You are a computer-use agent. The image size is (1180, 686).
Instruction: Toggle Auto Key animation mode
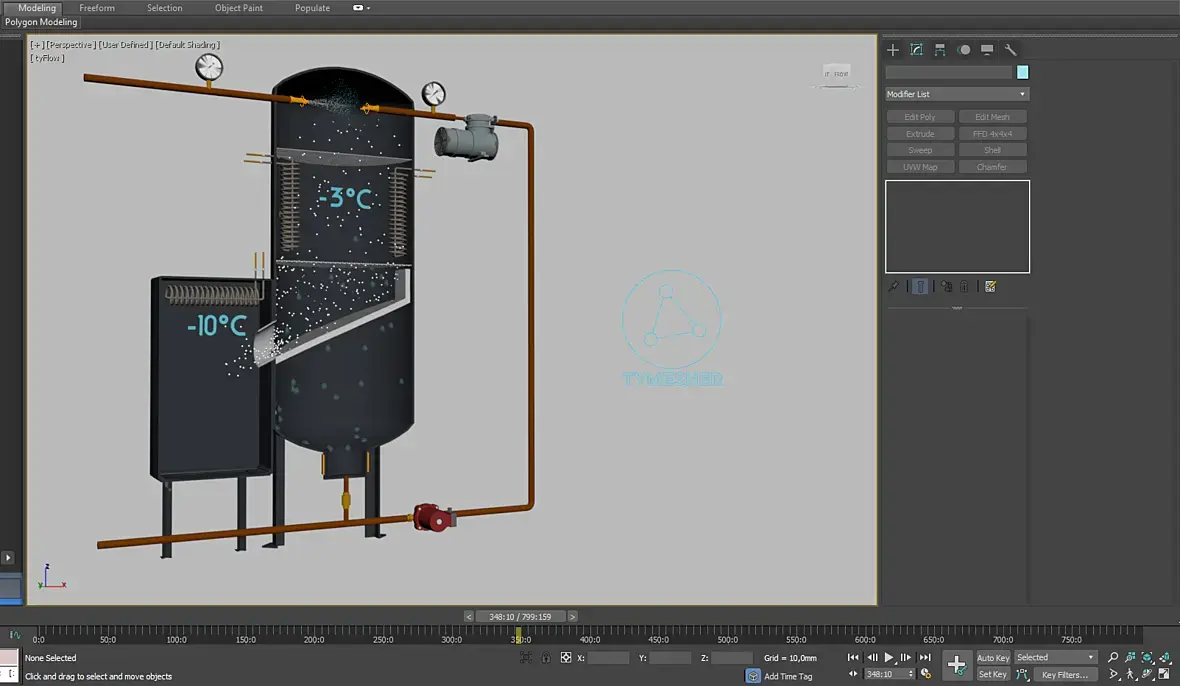[x=992, y=658]
